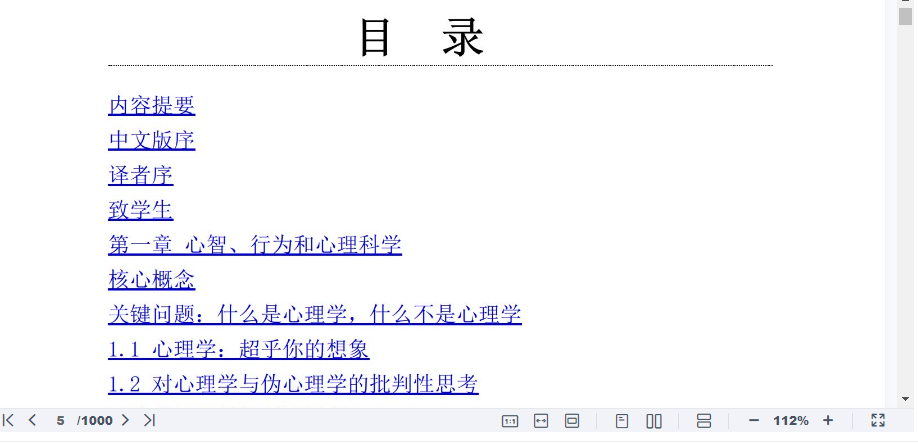Switch to single page view
Screen dimensions: 918x443
pos(622,421)
